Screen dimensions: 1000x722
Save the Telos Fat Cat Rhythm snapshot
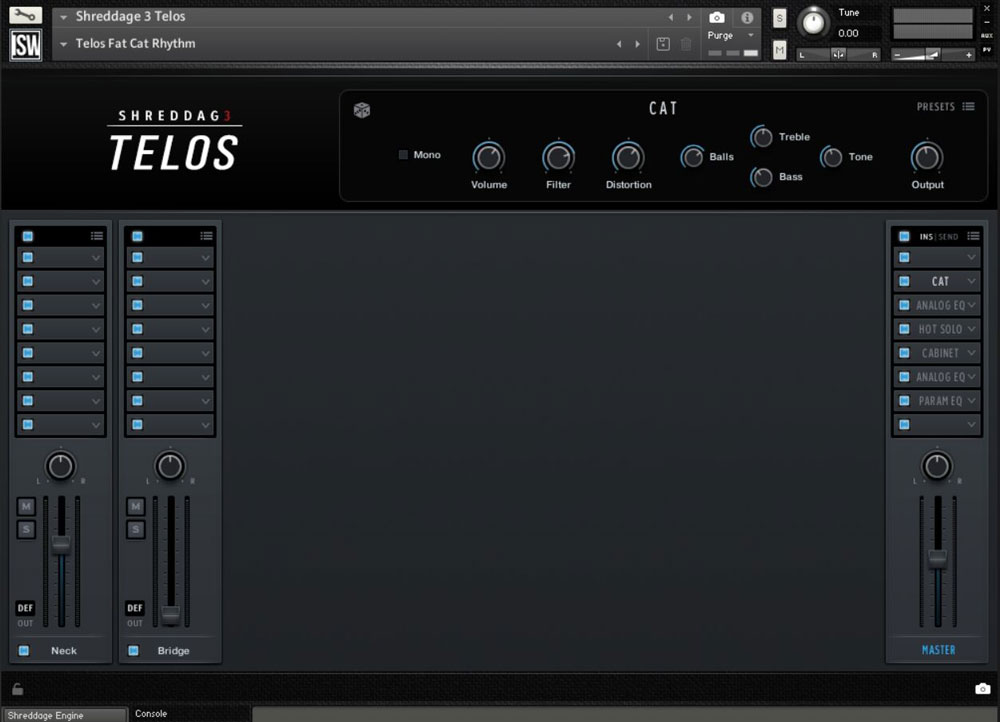tap(663, 44)
